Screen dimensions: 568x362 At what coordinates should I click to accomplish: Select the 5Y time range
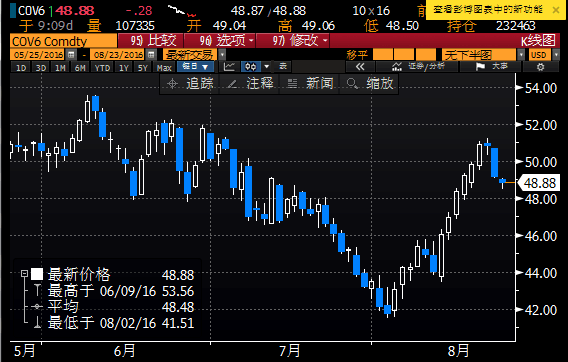[143, 67]
